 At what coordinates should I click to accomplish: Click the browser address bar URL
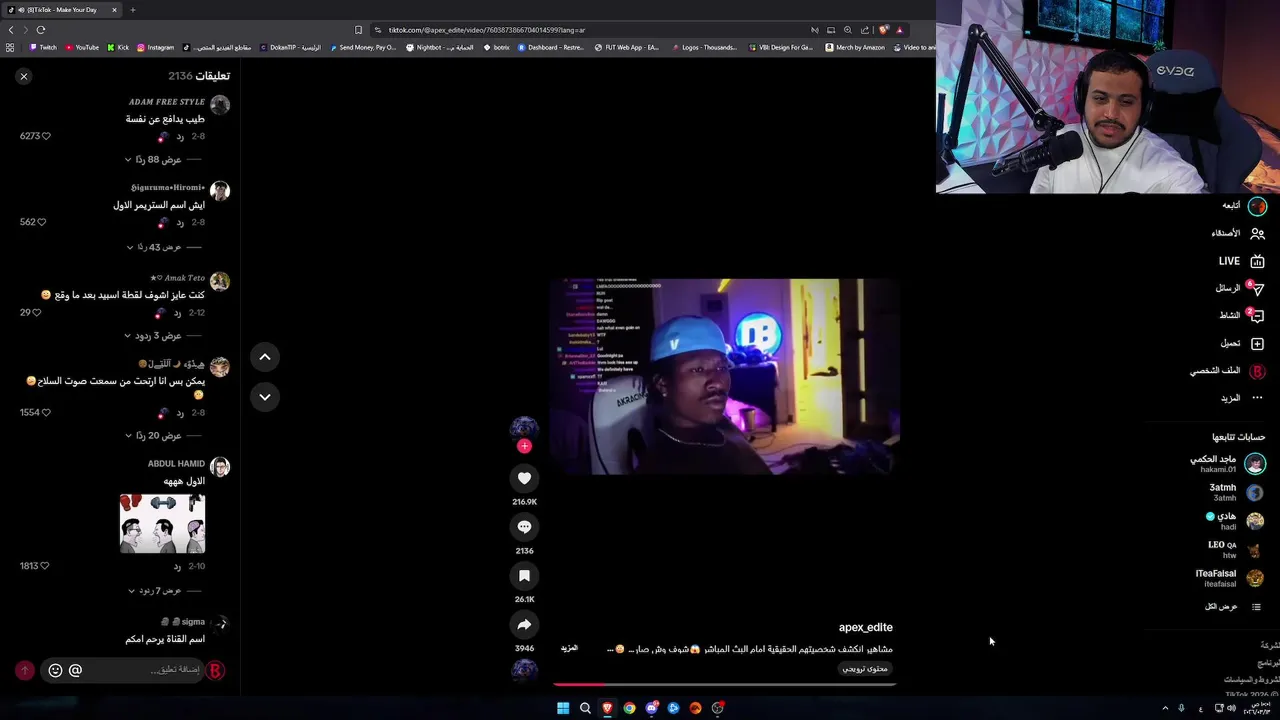click(486, 30)
